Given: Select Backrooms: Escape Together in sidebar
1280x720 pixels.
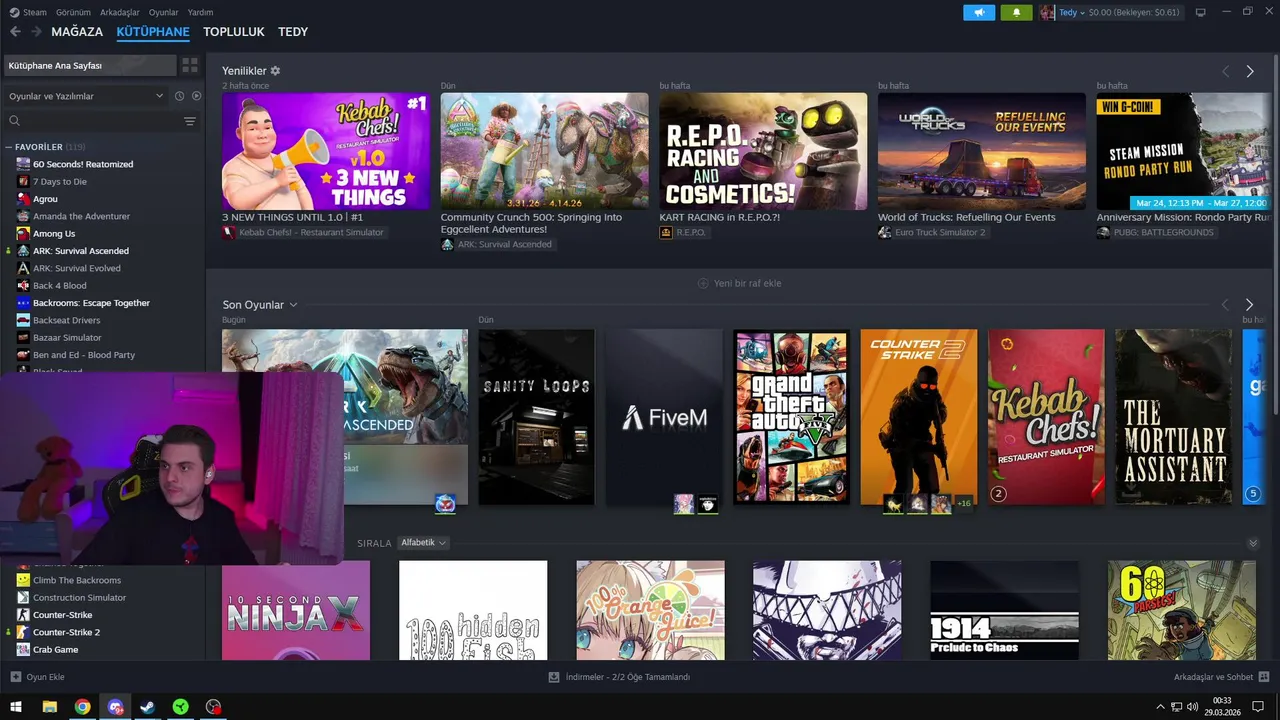Looking at the screenshot, I should point(91,303).
